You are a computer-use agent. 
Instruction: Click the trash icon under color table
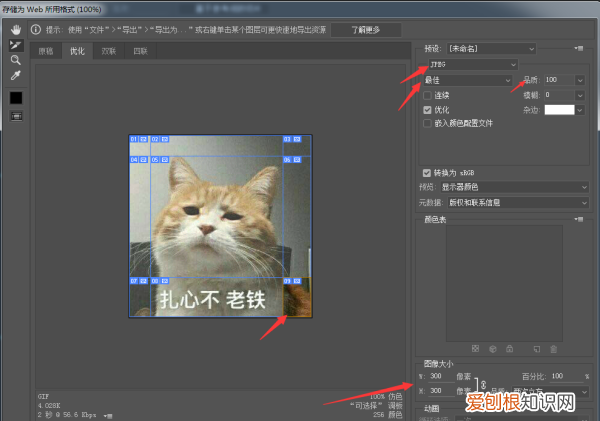coord(553,348)
